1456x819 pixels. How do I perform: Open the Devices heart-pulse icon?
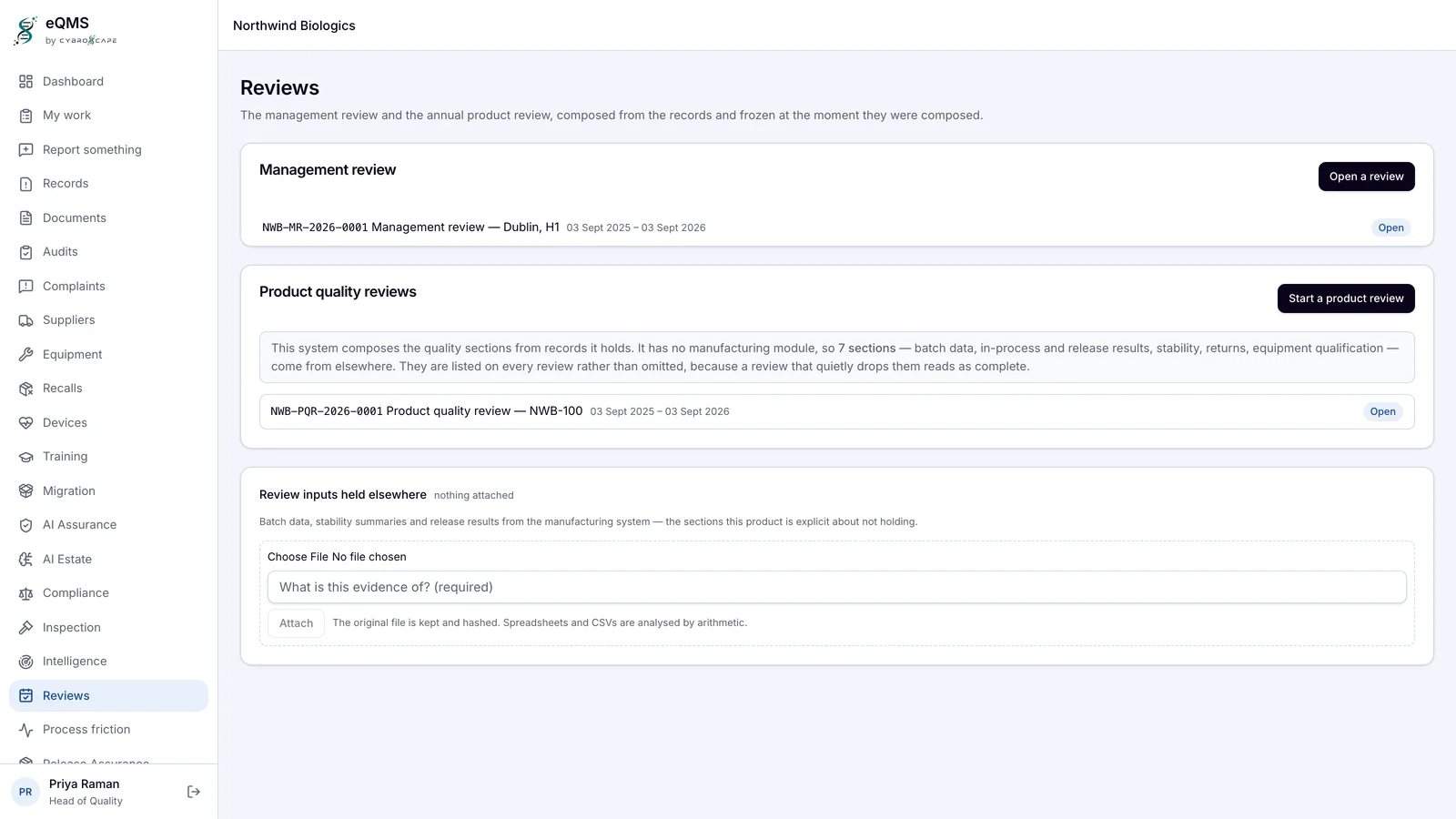(x=25, y=423)
